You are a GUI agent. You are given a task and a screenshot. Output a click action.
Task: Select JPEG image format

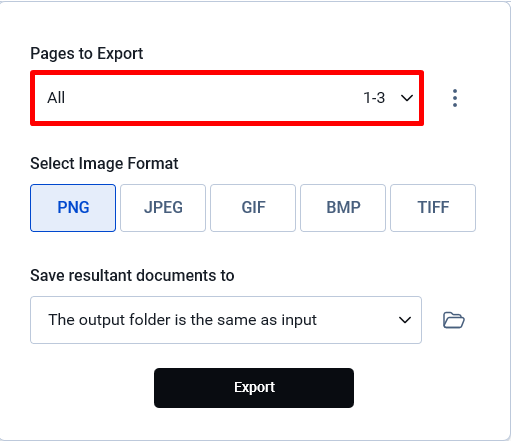tap(163, 208)
